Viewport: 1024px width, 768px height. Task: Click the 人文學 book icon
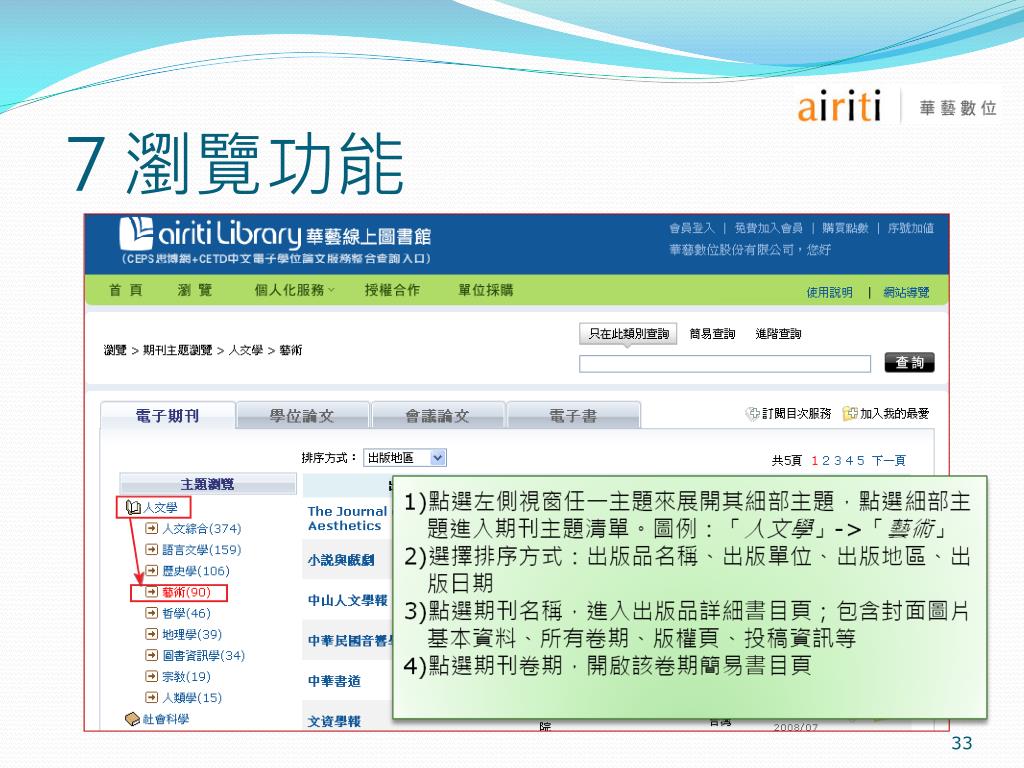pyautogui.click(x=133, y=507)
